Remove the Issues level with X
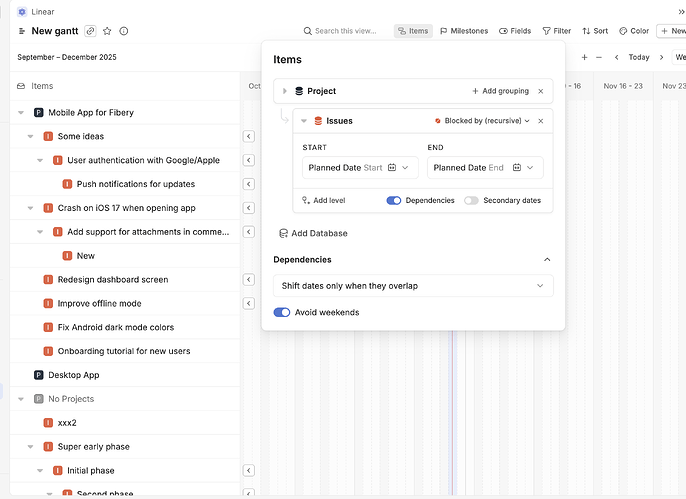The image size is (686, 499). [541, 121]
